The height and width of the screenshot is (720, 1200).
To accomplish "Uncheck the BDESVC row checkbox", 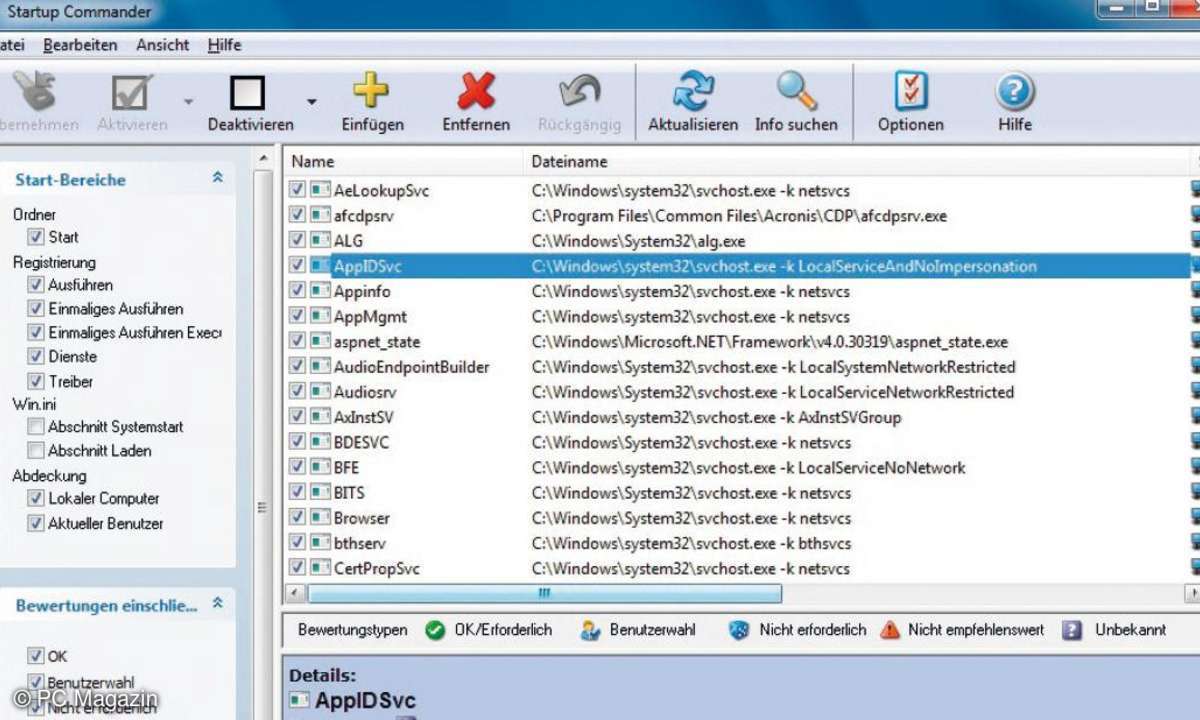I will pos(297,442).
